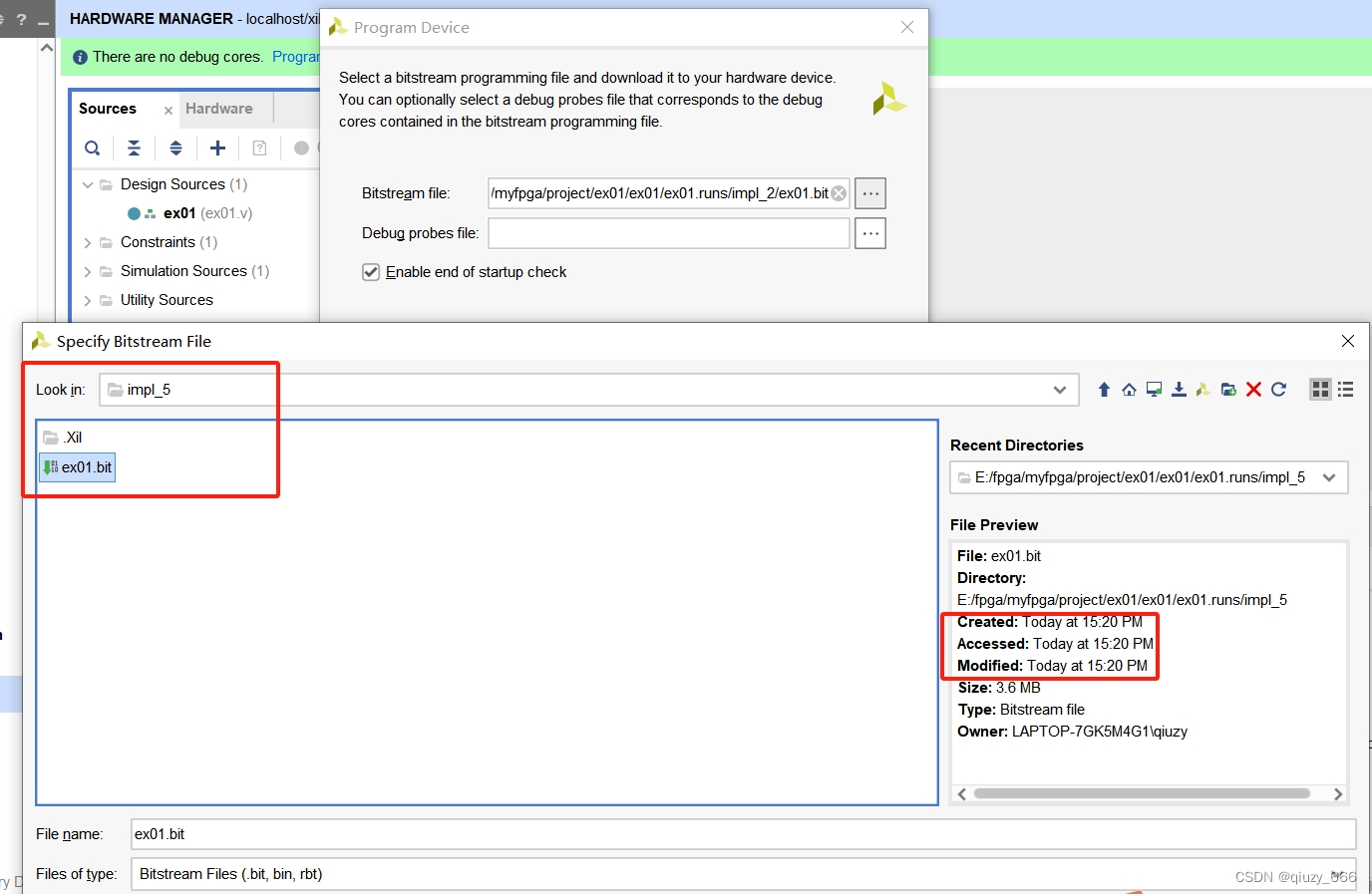The image size is (1372, 894).
Task: Close the Program Device dialog
Action: click(x=907, y=27)
